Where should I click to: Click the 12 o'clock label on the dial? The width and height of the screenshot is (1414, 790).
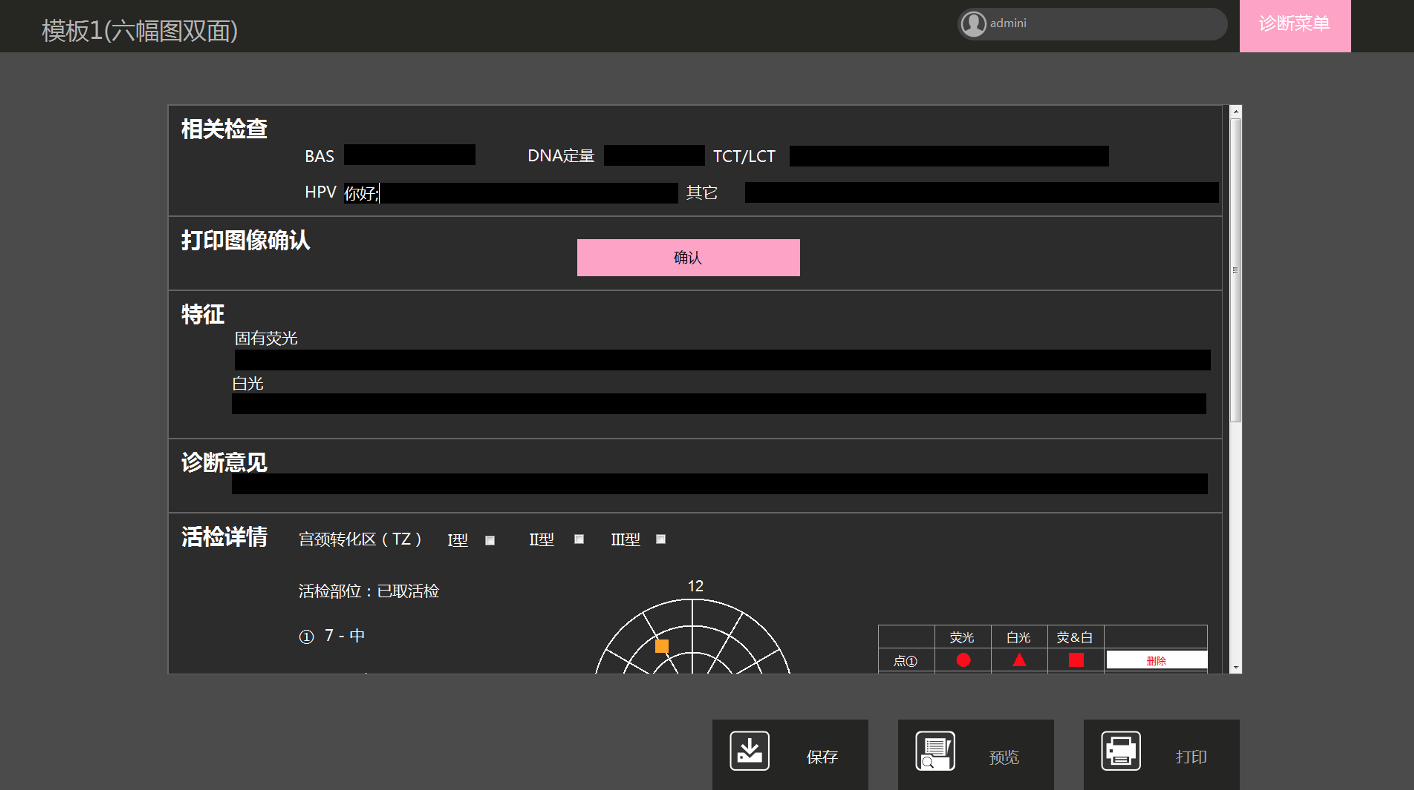pos(696,586)
